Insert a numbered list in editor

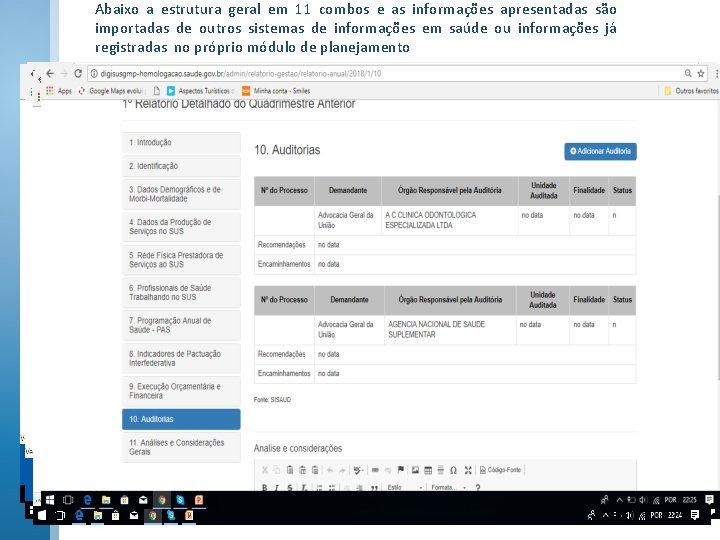pos(320,488)
